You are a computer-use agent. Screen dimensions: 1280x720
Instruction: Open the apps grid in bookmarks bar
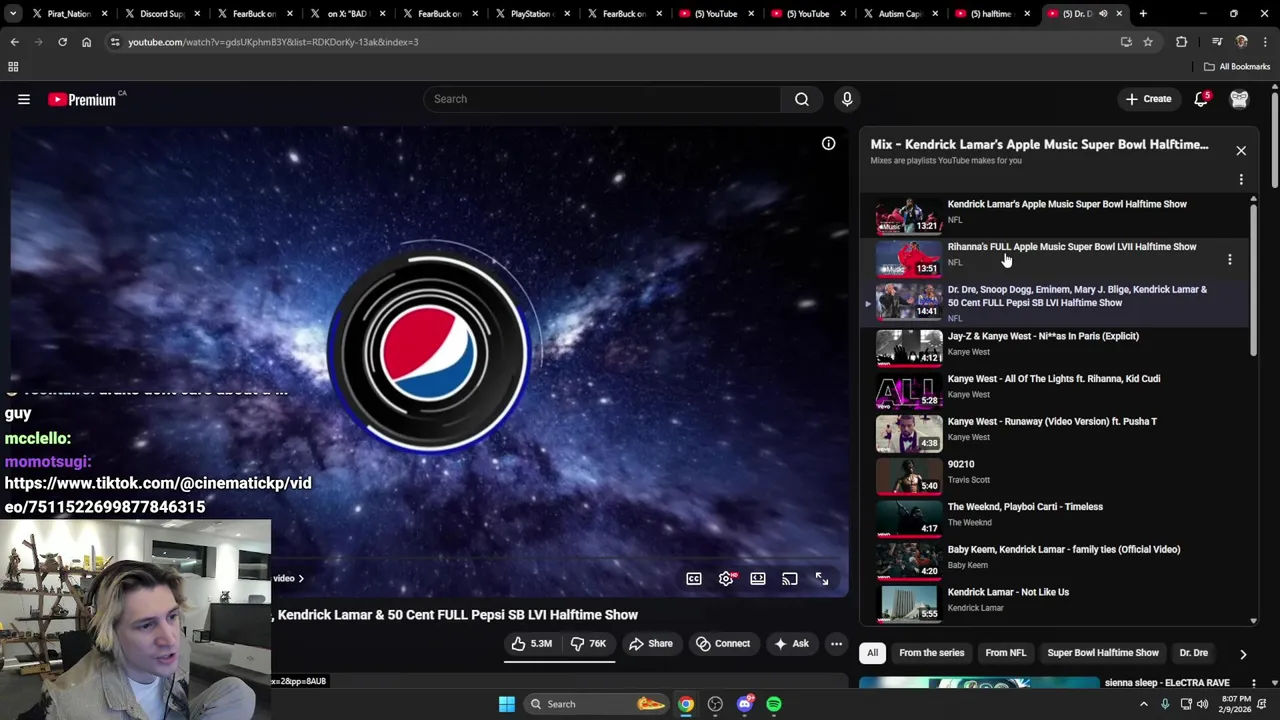pos(13,67)
